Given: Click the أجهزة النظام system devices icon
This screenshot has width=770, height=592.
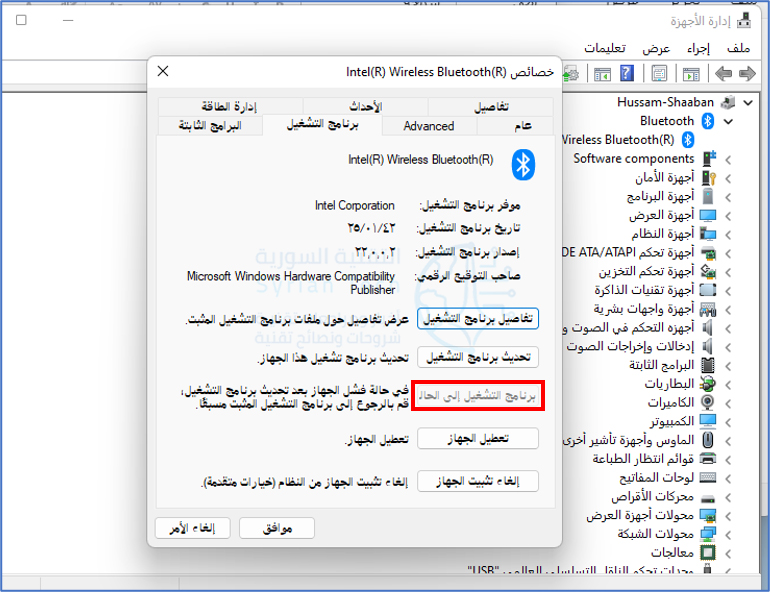Looking at the screenshot, I should click(x=708, y=234).
